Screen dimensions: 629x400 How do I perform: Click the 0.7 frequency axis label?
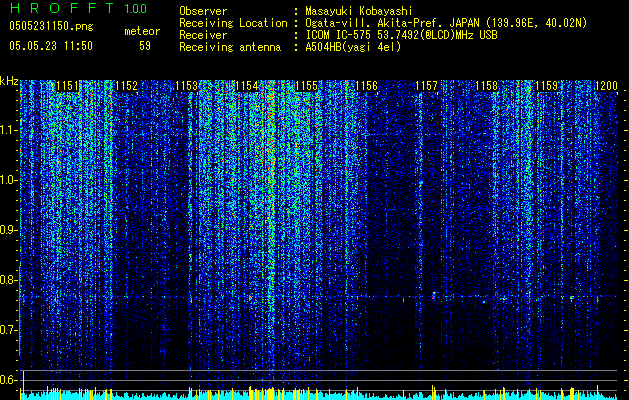(9, 330)
